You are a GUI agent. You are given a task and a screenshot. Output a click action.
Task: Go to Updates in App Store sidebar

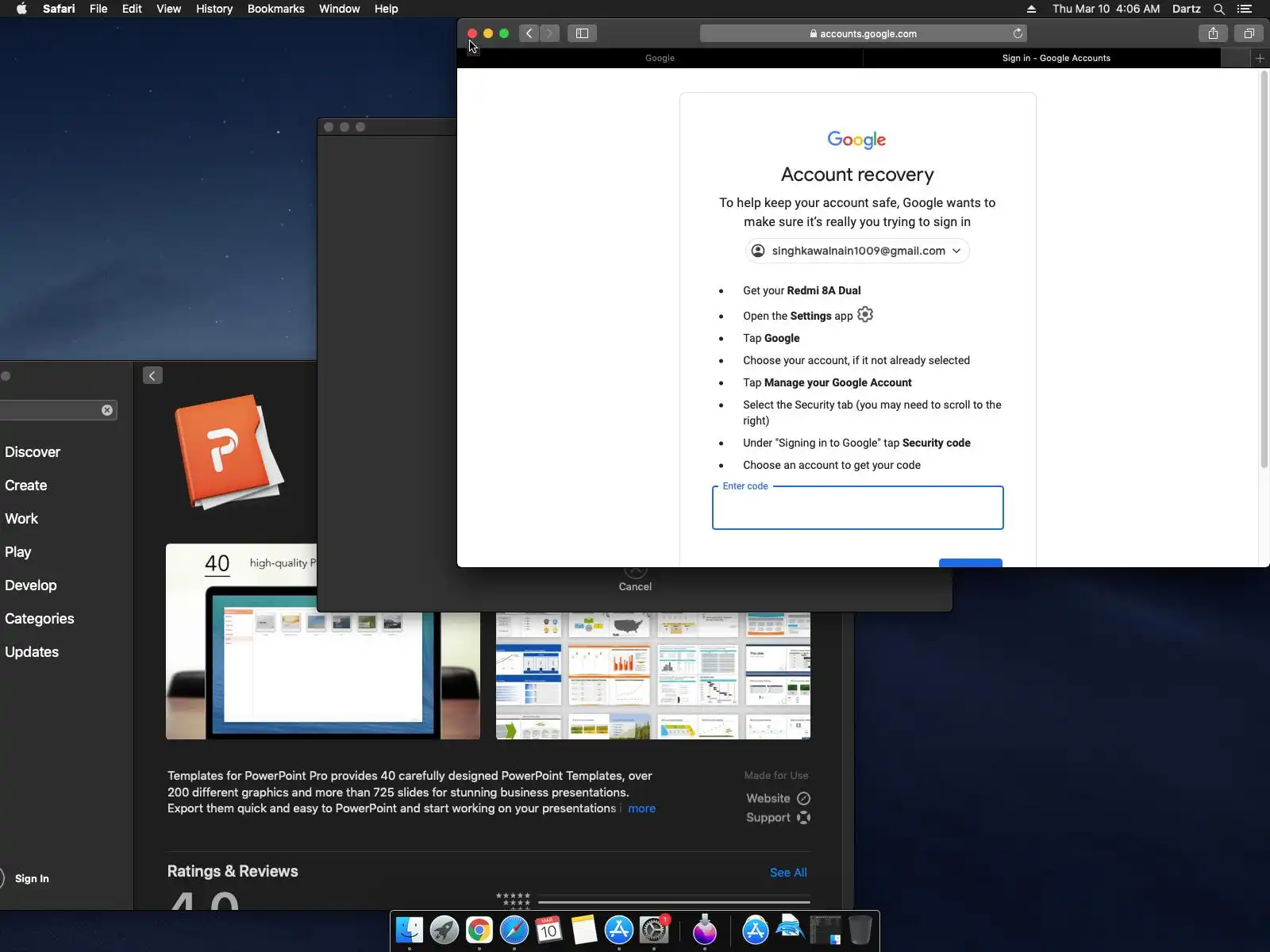coord(32,652)
